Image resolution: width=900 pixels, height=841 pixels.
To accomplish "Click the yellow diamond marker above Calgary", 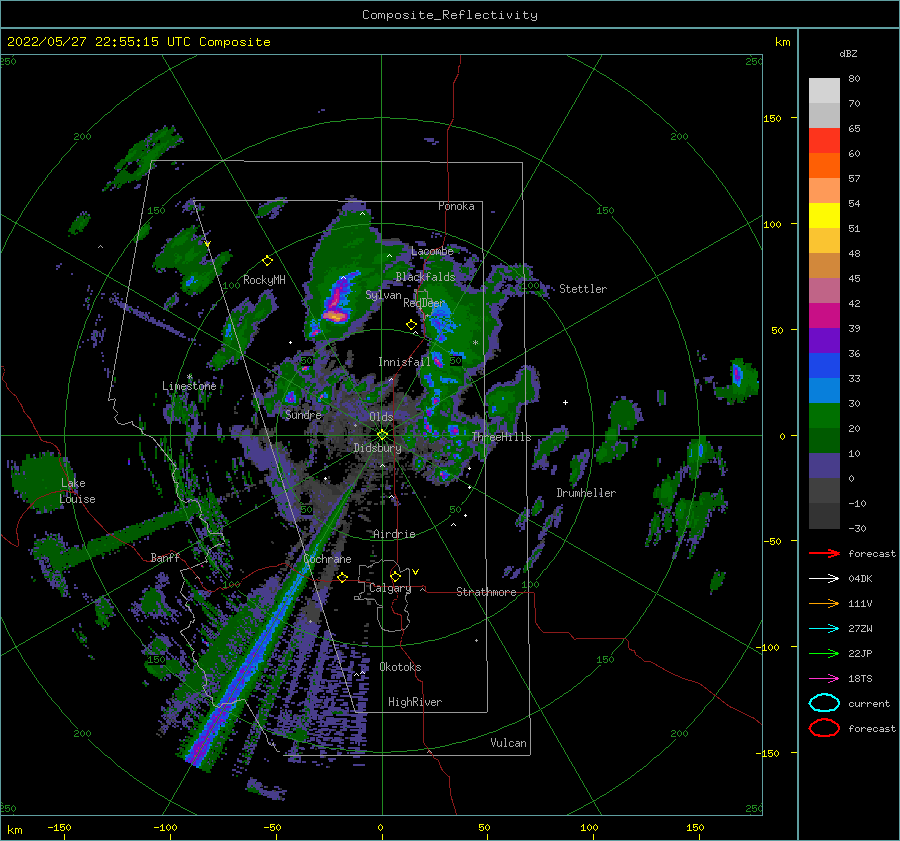I will [x=395, y=576].
